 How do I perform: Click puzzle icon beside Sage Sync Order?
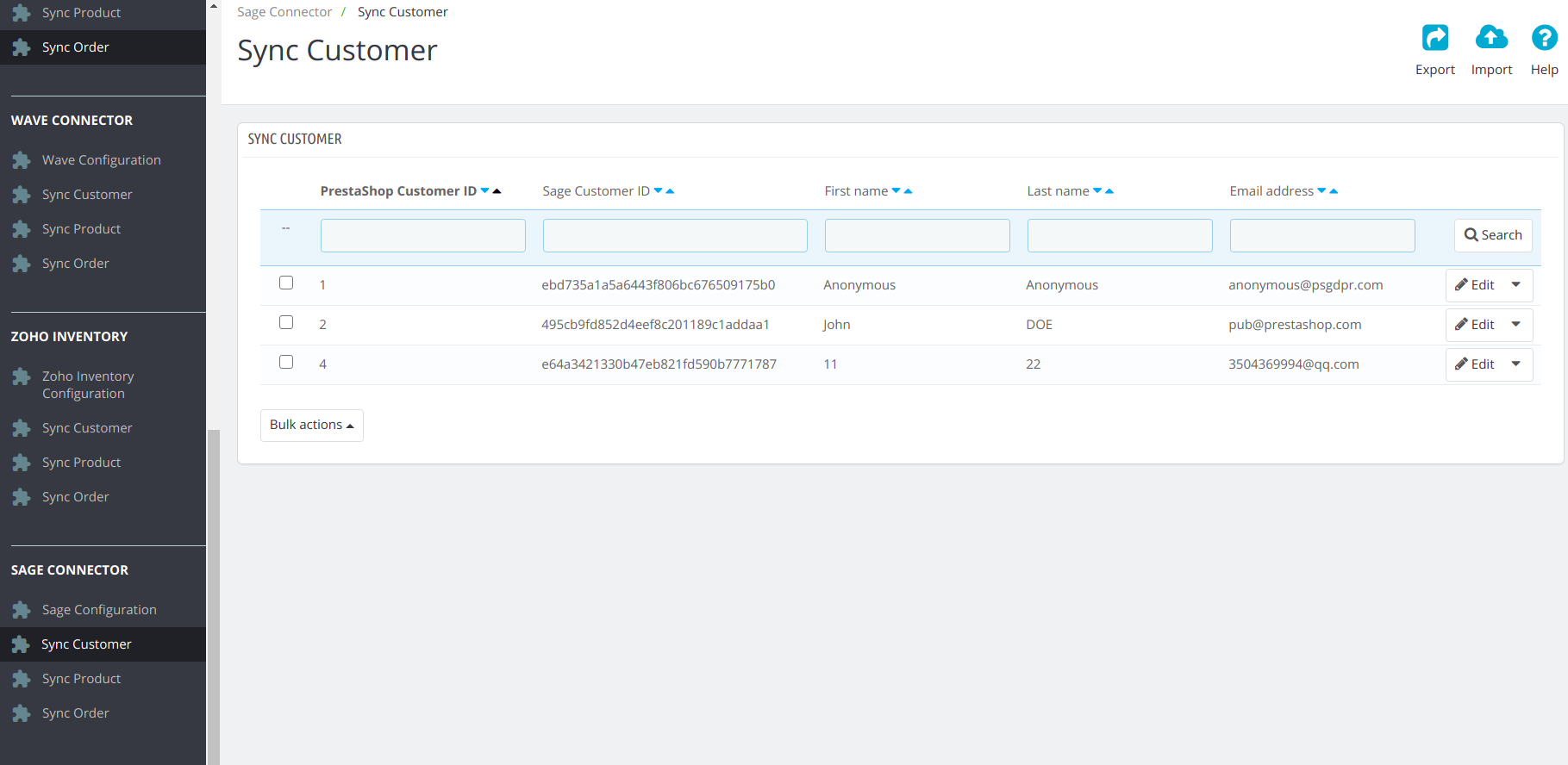22,713
